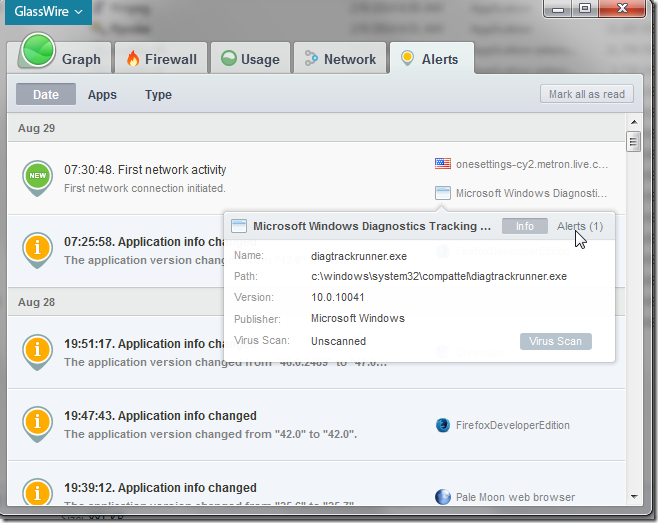This screenshot has height=523, width=658.
Task: Click the app icon in the popup header
Action: coord(239,226)
